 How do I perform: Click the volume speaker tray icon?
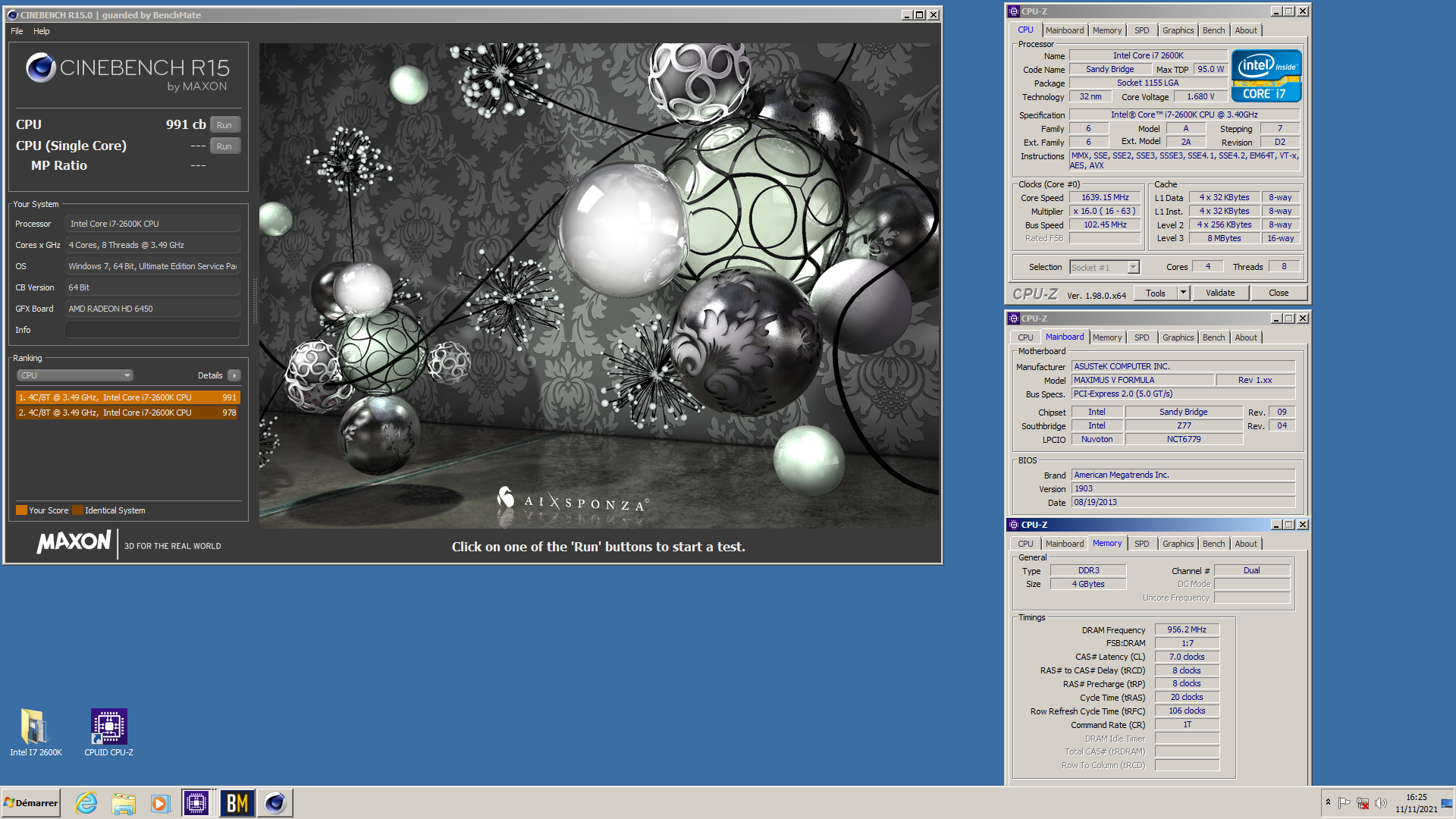[x=1381, y=803]
